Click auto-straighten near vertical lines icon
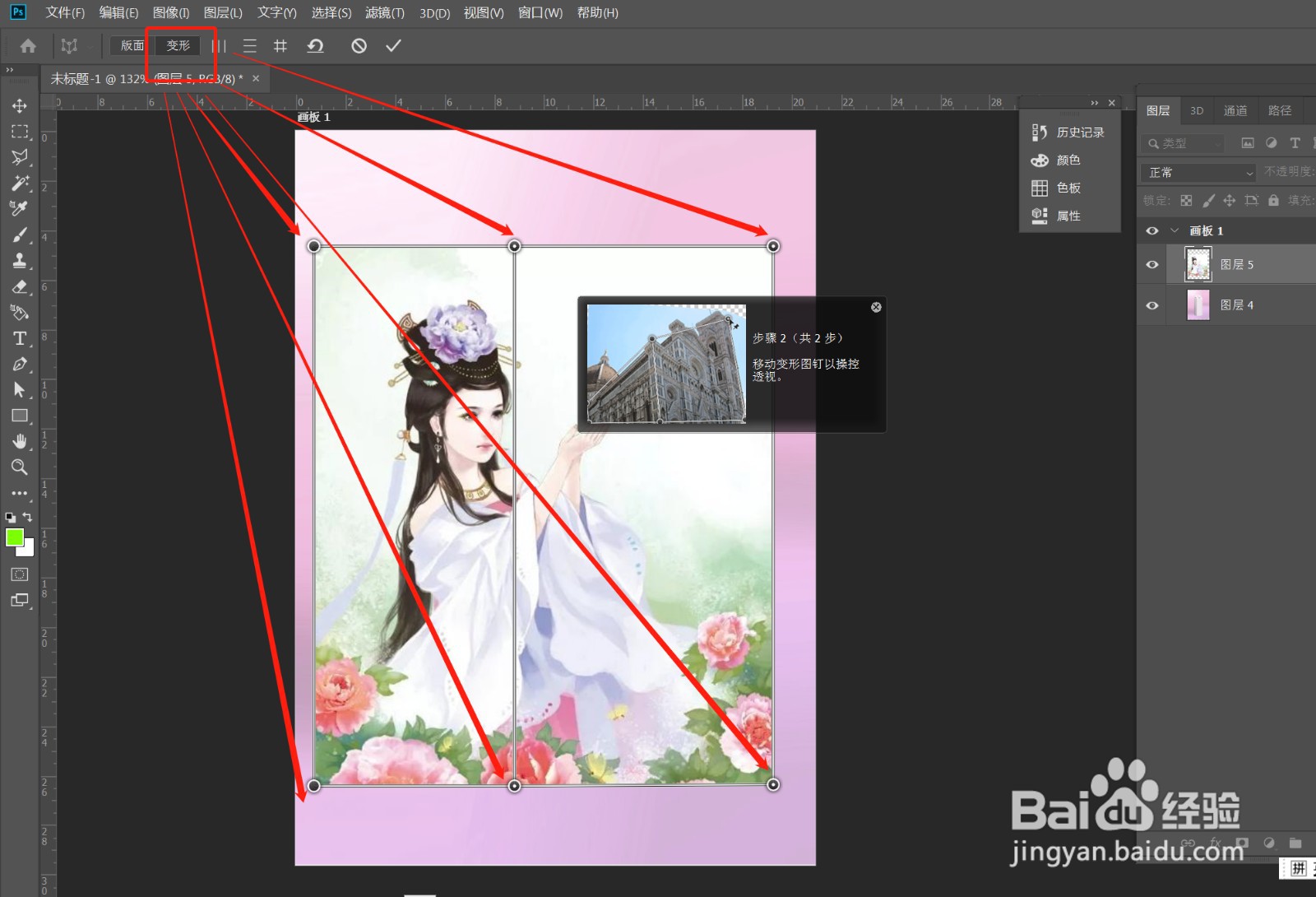 pyautogui.click(x=219, y=46)
